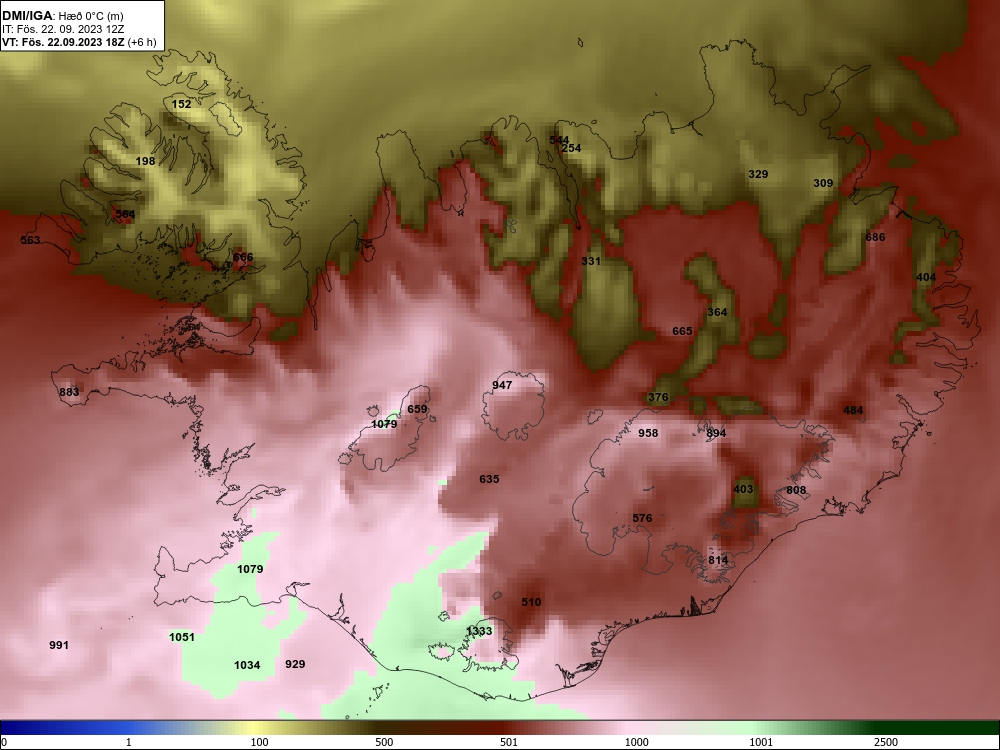Click the '501' legend tick label

[509, 742]
